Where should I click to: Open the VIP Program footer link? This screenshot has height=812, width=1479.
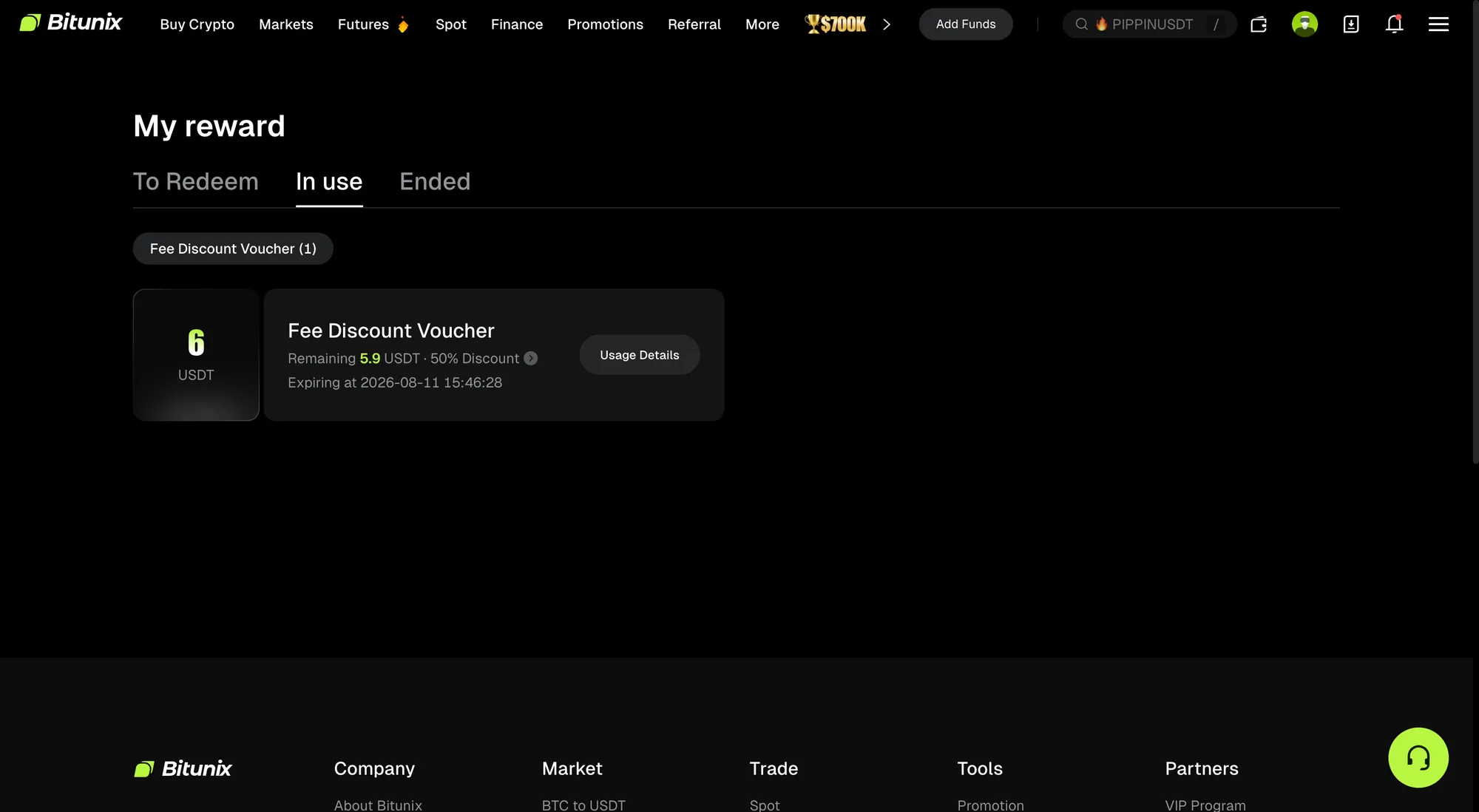click(x=1205, y=805)
